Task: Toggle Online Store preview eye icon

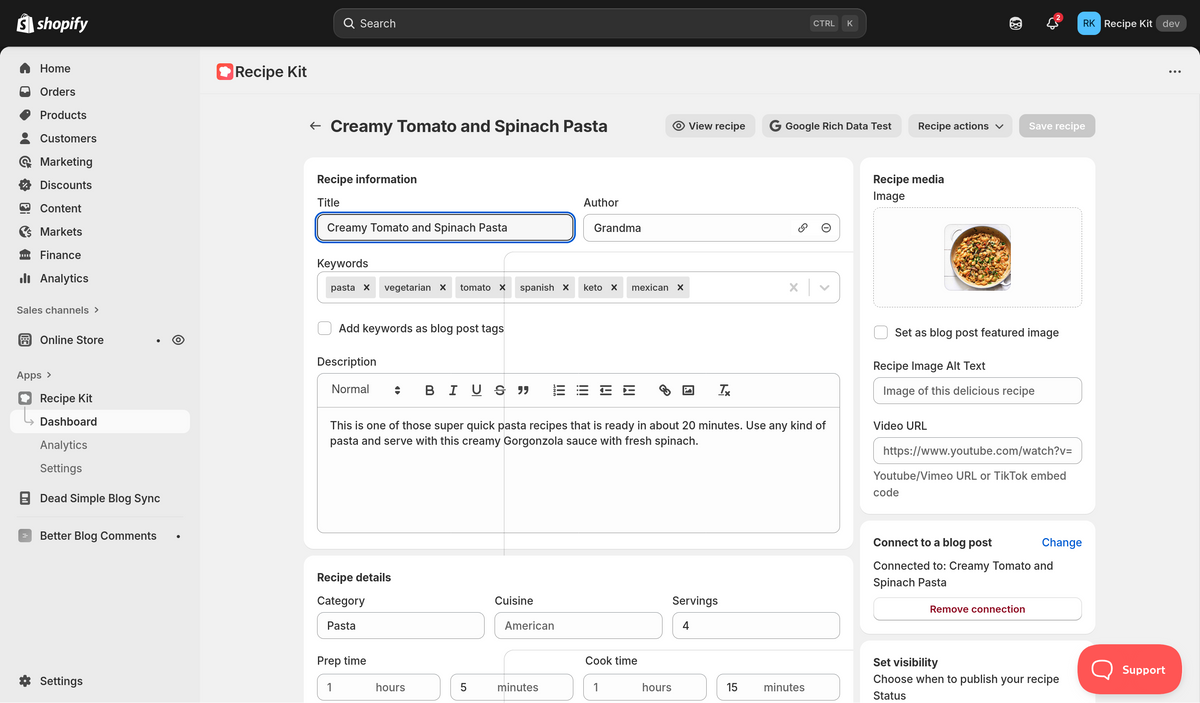Action: pos(178,340)
